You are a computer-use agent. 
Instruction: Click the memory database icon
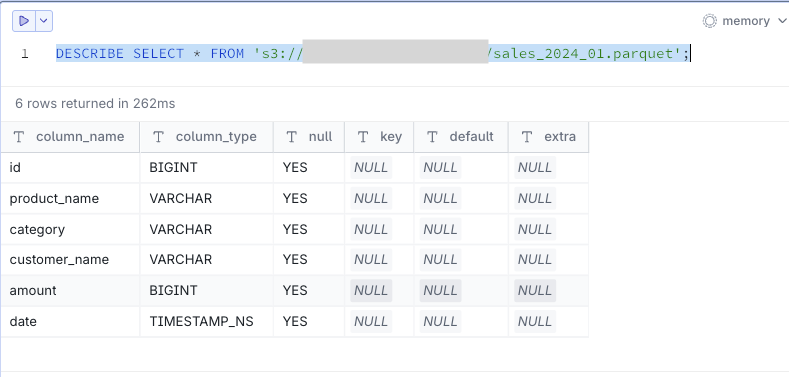pos(709,21)
